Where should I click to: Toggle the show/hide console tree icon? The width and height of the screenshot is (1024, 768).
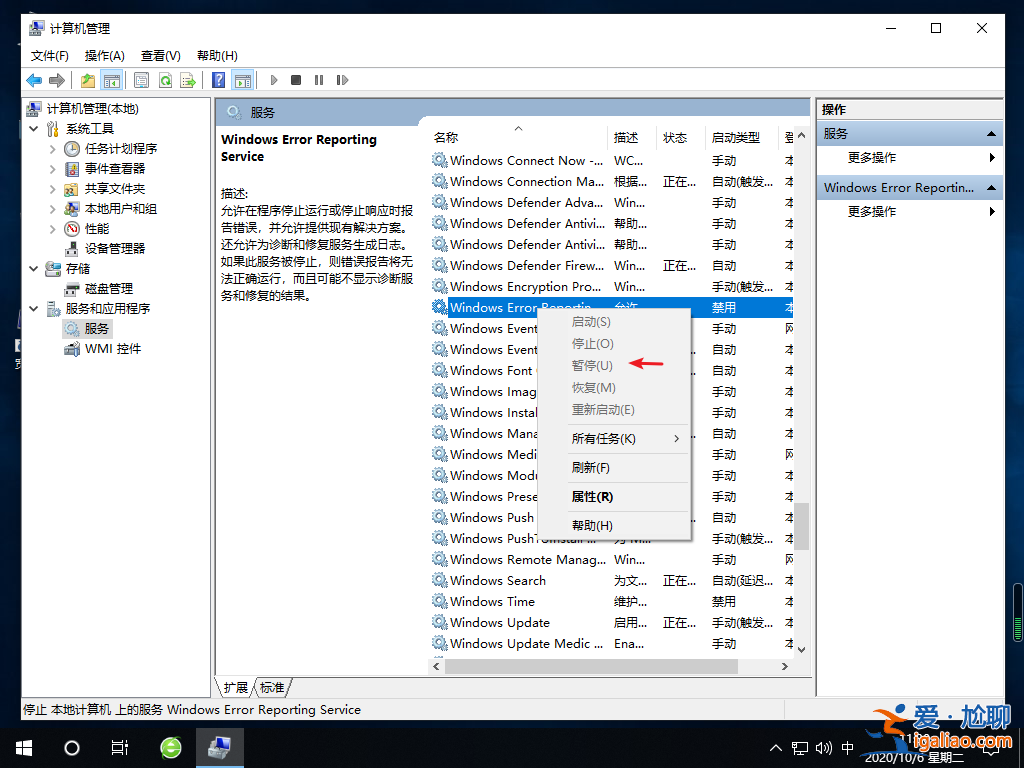click(x=112, y=80)
